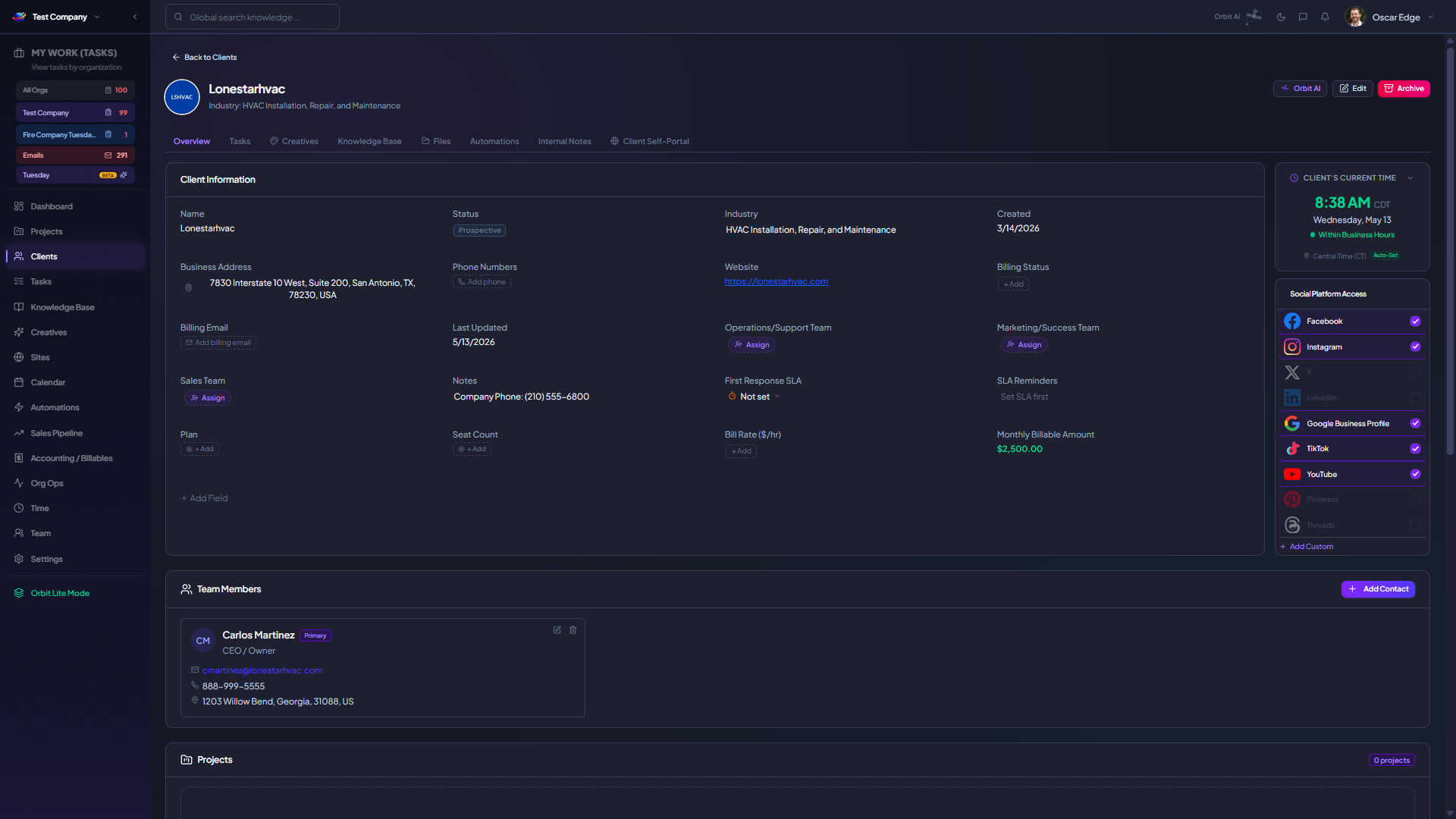Click the business address map pin icon

[x=189, y=288]
